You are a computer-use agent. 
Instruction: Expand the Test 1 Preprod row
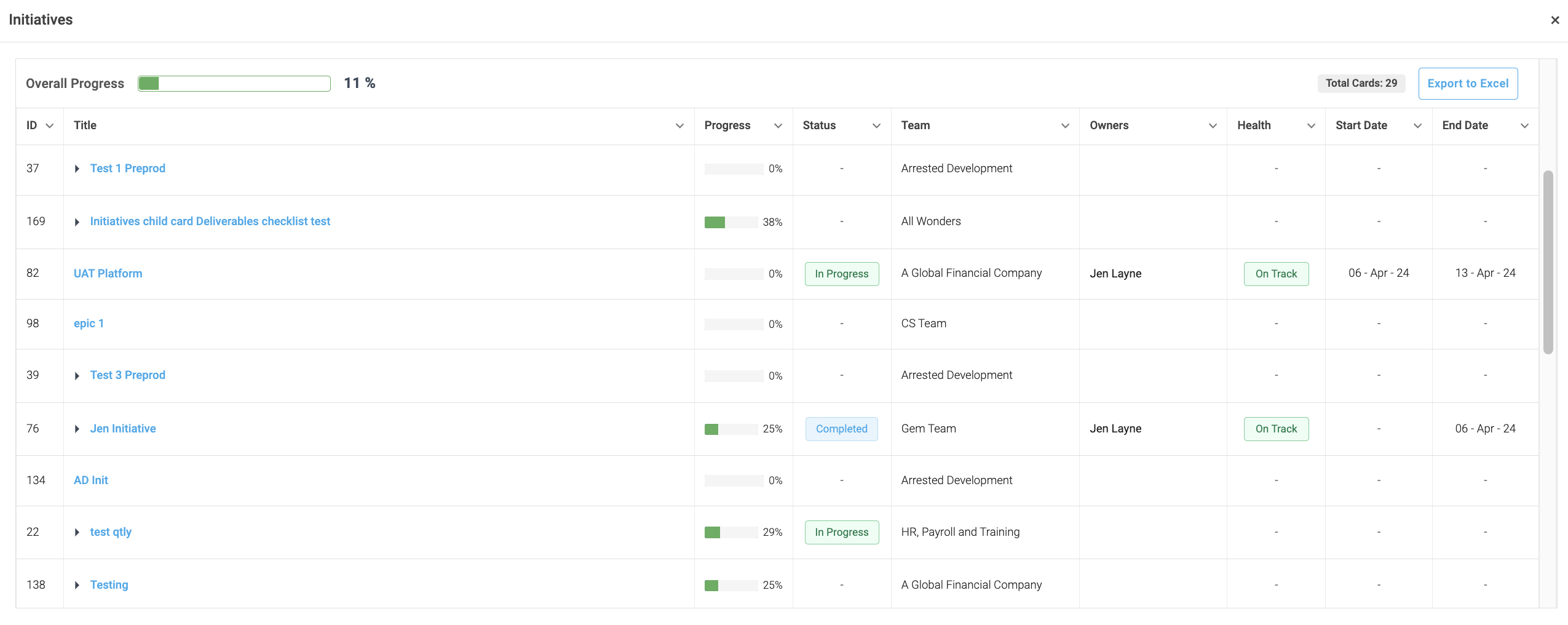coord(77,169)
